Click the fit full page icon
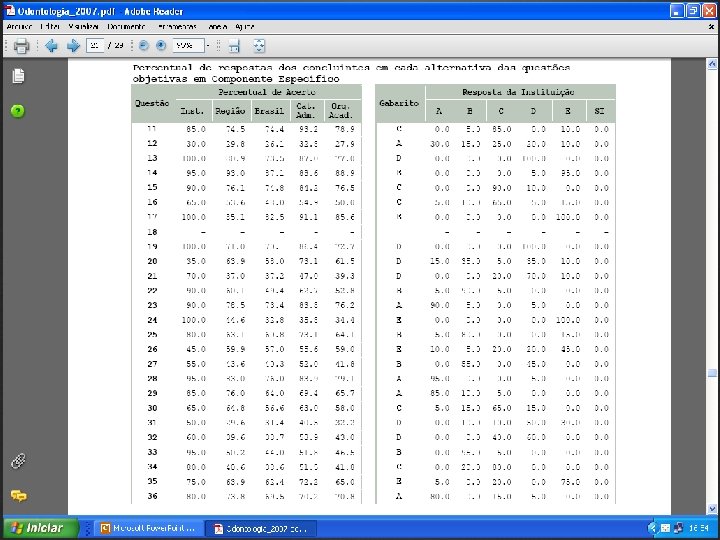The height and width of the screenshot is (540, 720). [x=259, y=45]
